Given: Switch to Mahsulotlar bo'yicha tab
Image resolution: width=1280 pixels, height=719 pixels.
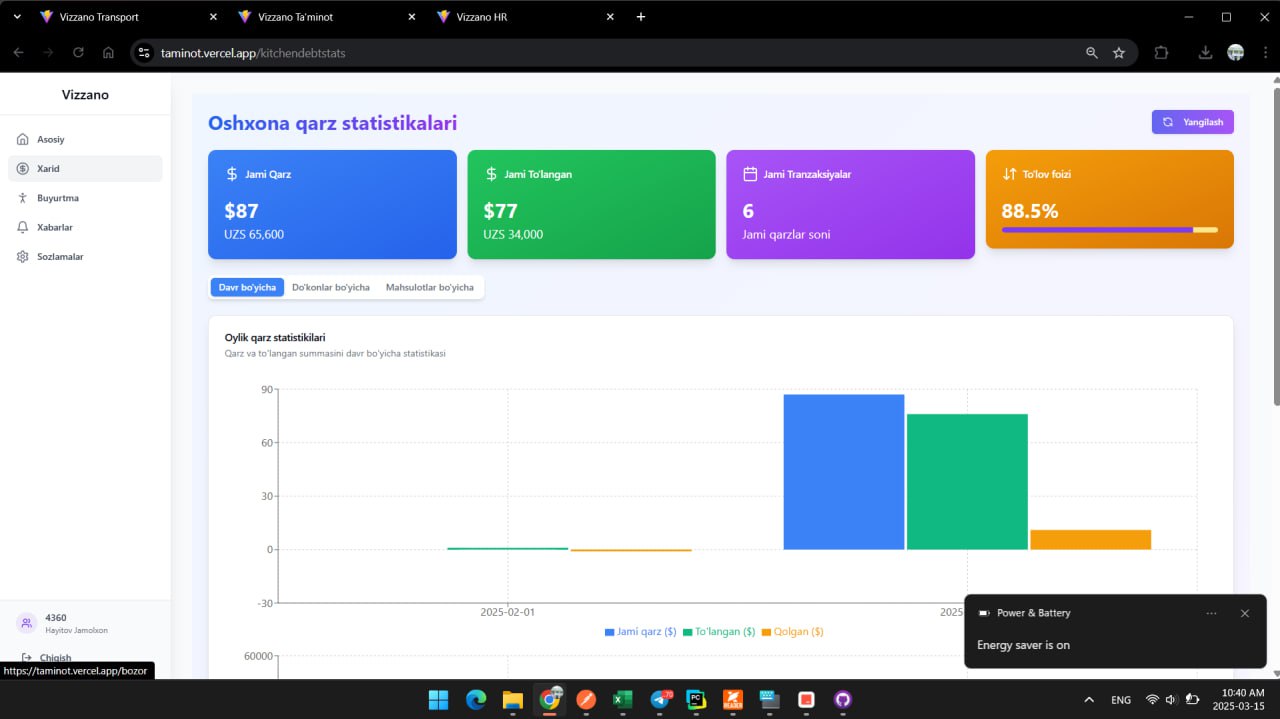Looking at the screenshot, I should point(430,287).
